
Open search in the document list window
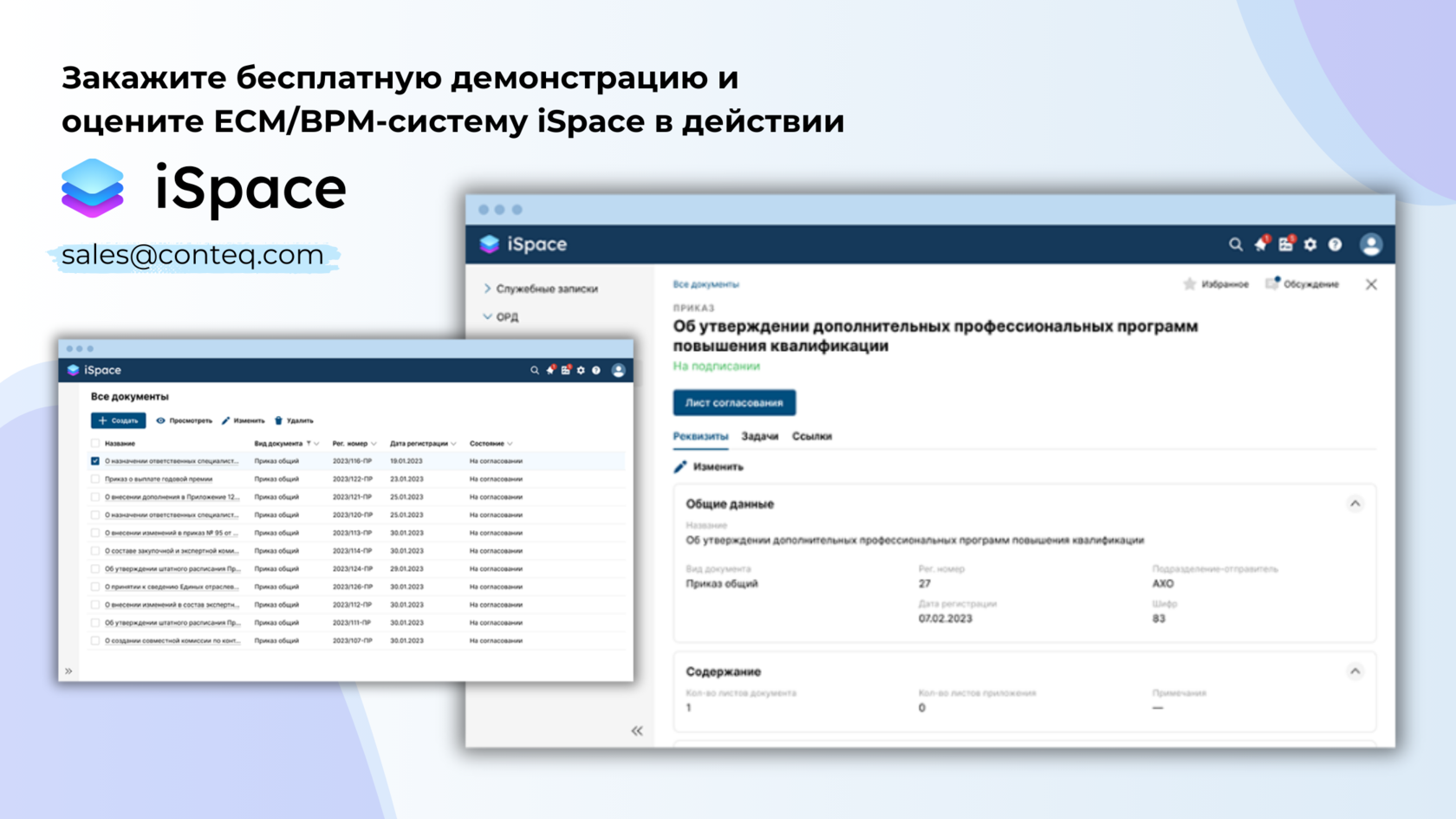click(534, 370)
